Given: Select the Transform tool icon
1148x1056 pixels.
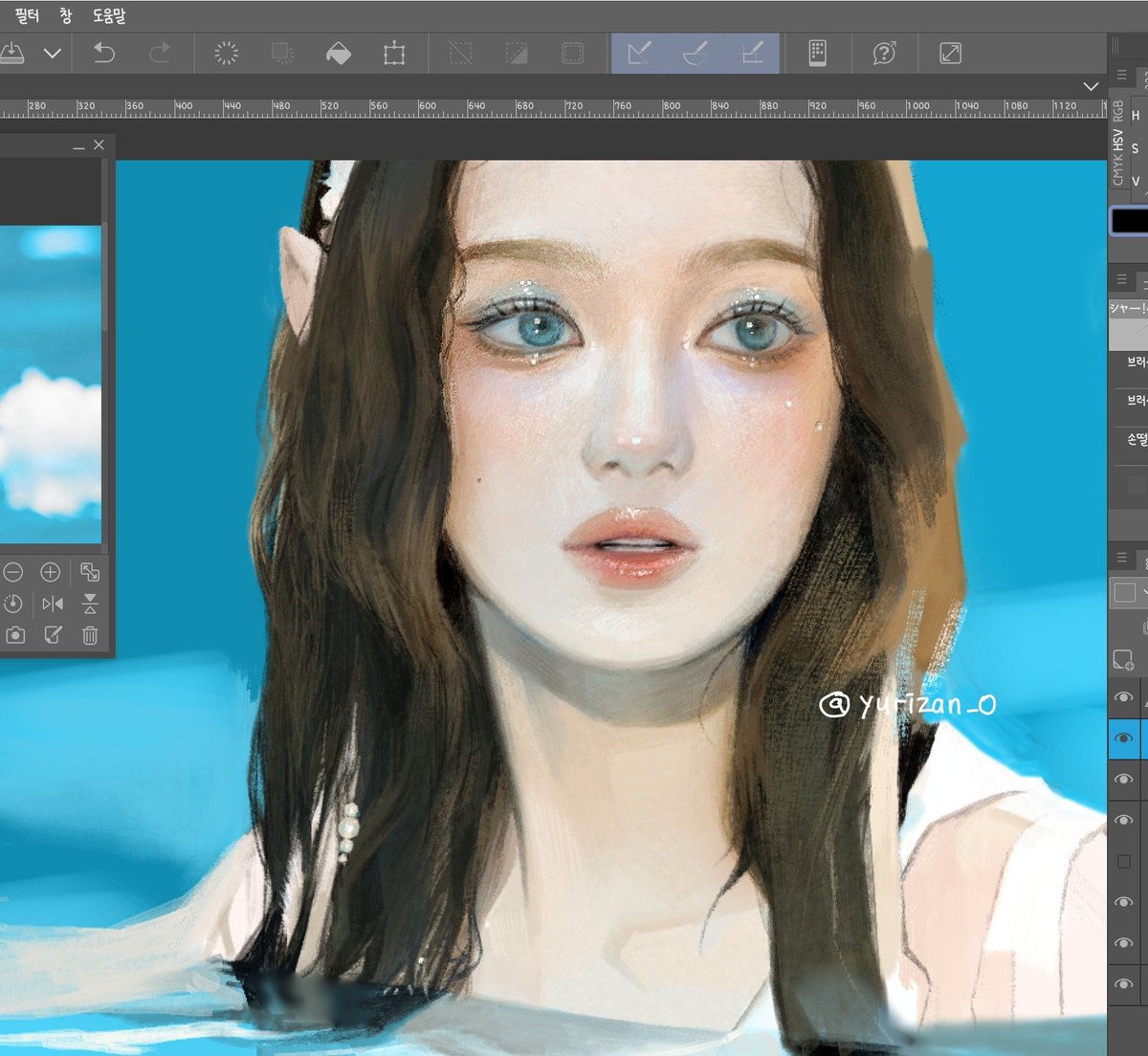Looking at the screenshot, I should coord(396,54).
